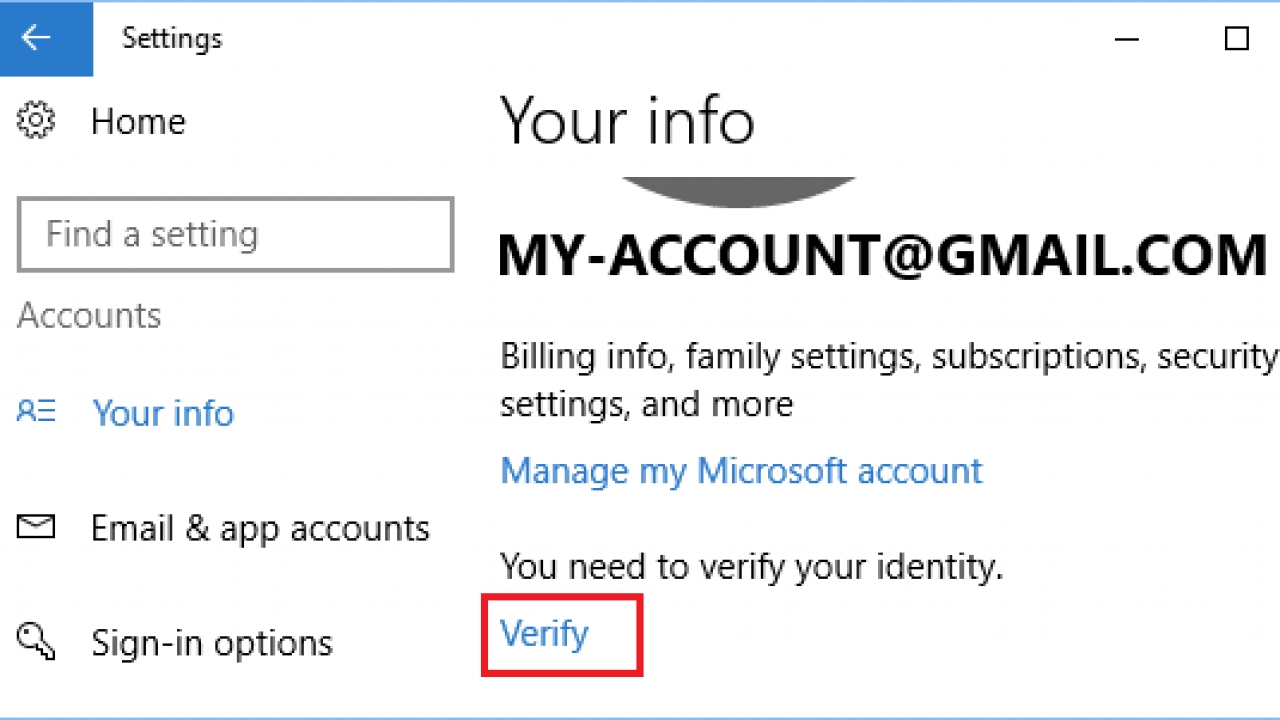Maximize the Settings window

[x=1237, y=39]
